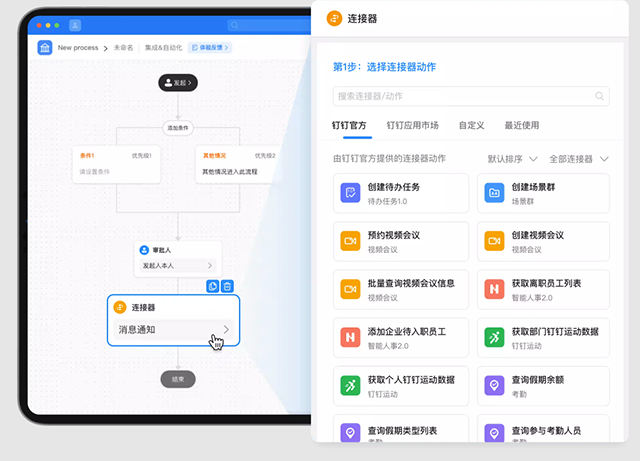Click the 获取离职员工列表 red icon
The width and height of the screenshot is (640, 461).
coord(494,289)
